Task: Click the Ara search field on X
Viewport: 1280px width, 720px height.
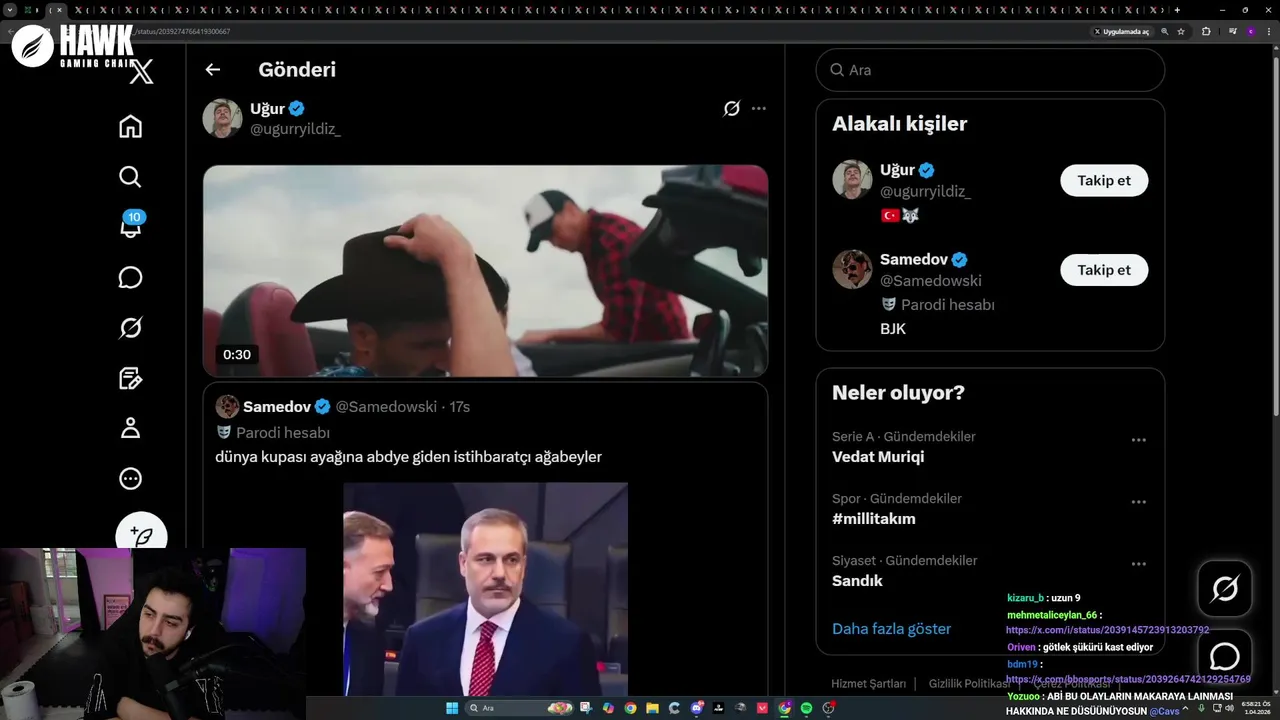Action: (x=990, y=70)
